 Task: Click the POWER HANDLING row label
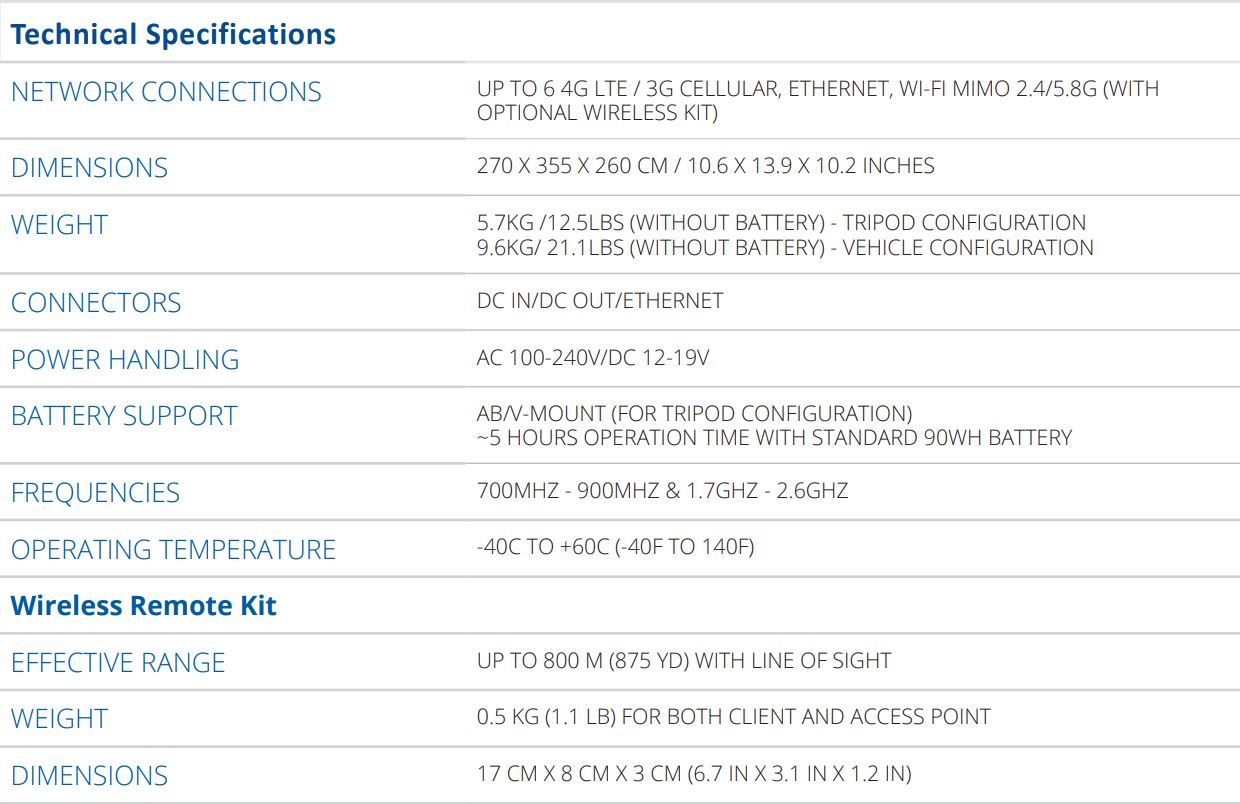coord(125,360)
